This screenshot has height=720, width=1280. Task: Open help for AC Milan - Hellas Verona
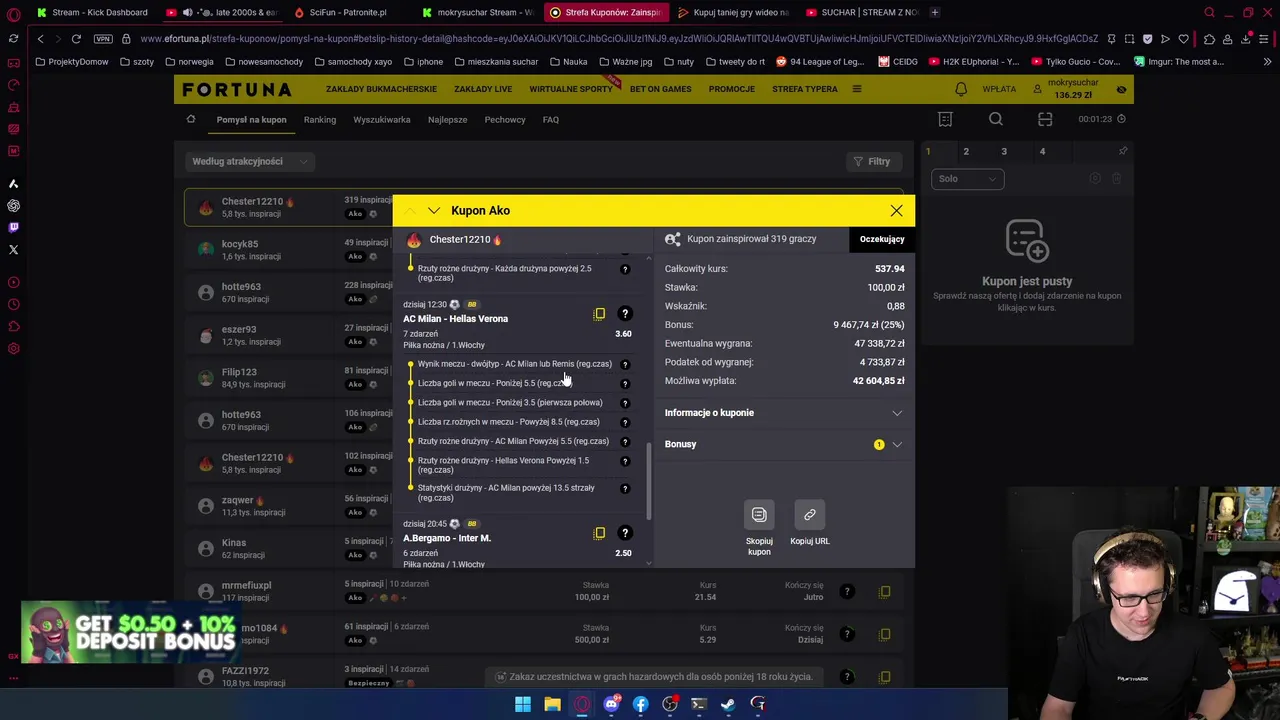tap(625, 314)
